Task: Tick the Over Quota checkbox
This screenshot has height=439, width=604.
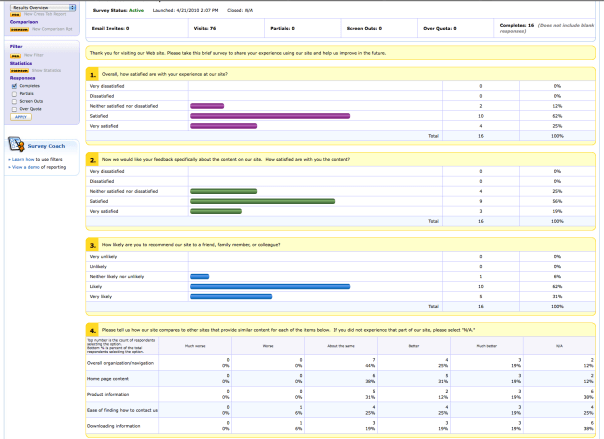Action: tap(13, 109)
